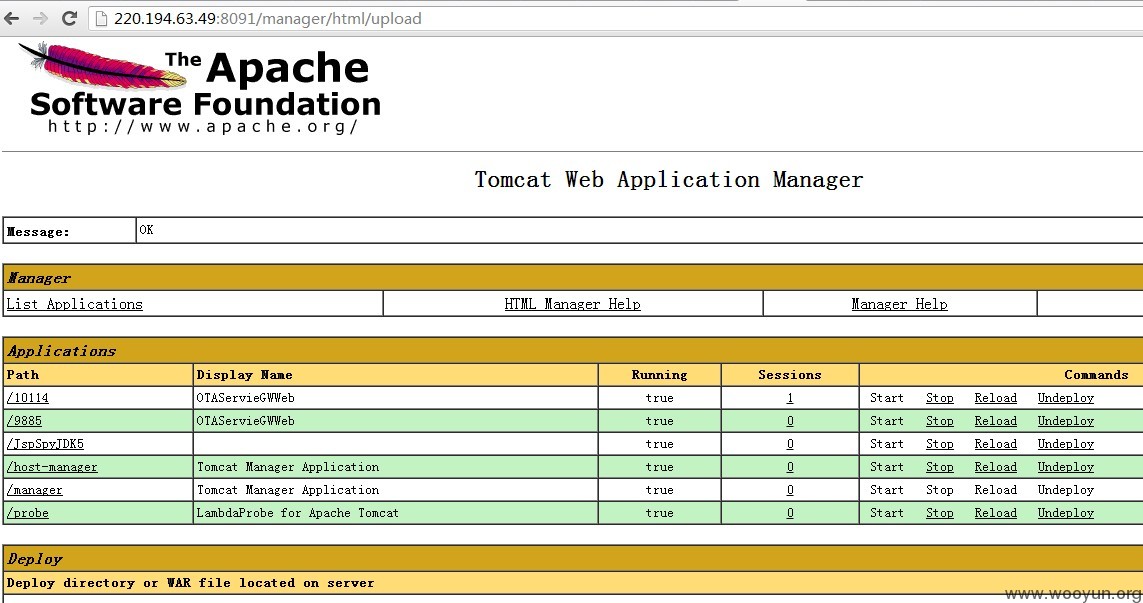Open the /JspSpyJDK5 application path
Viewport: 1143px width, 603px height.
[45, 444]
